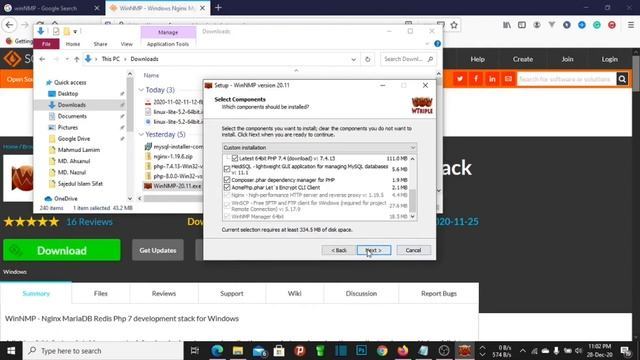Open the File tab in File Explorer
This screenshot has width=640, height=360.
point(46,44)
